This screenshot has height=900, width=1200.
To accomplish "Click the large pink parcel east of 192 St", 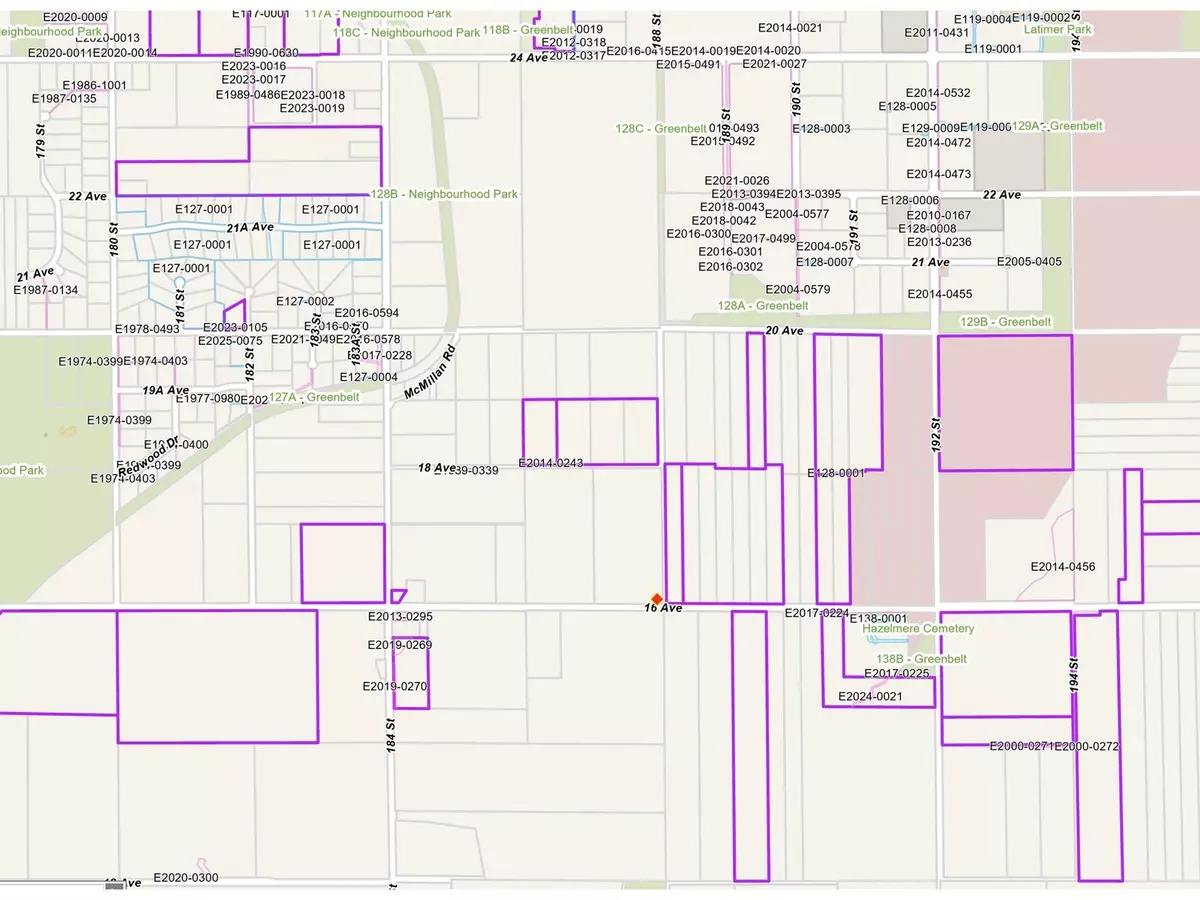I will coord(1004,403).
